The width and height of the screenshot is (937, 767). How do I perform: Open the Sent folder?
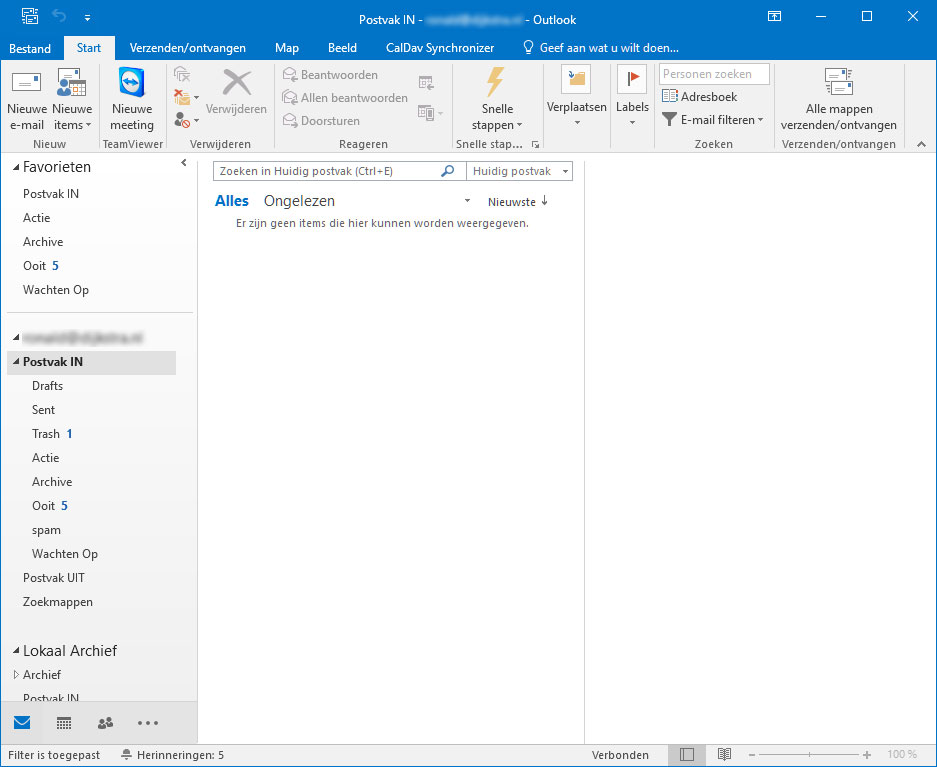(43, 410)
